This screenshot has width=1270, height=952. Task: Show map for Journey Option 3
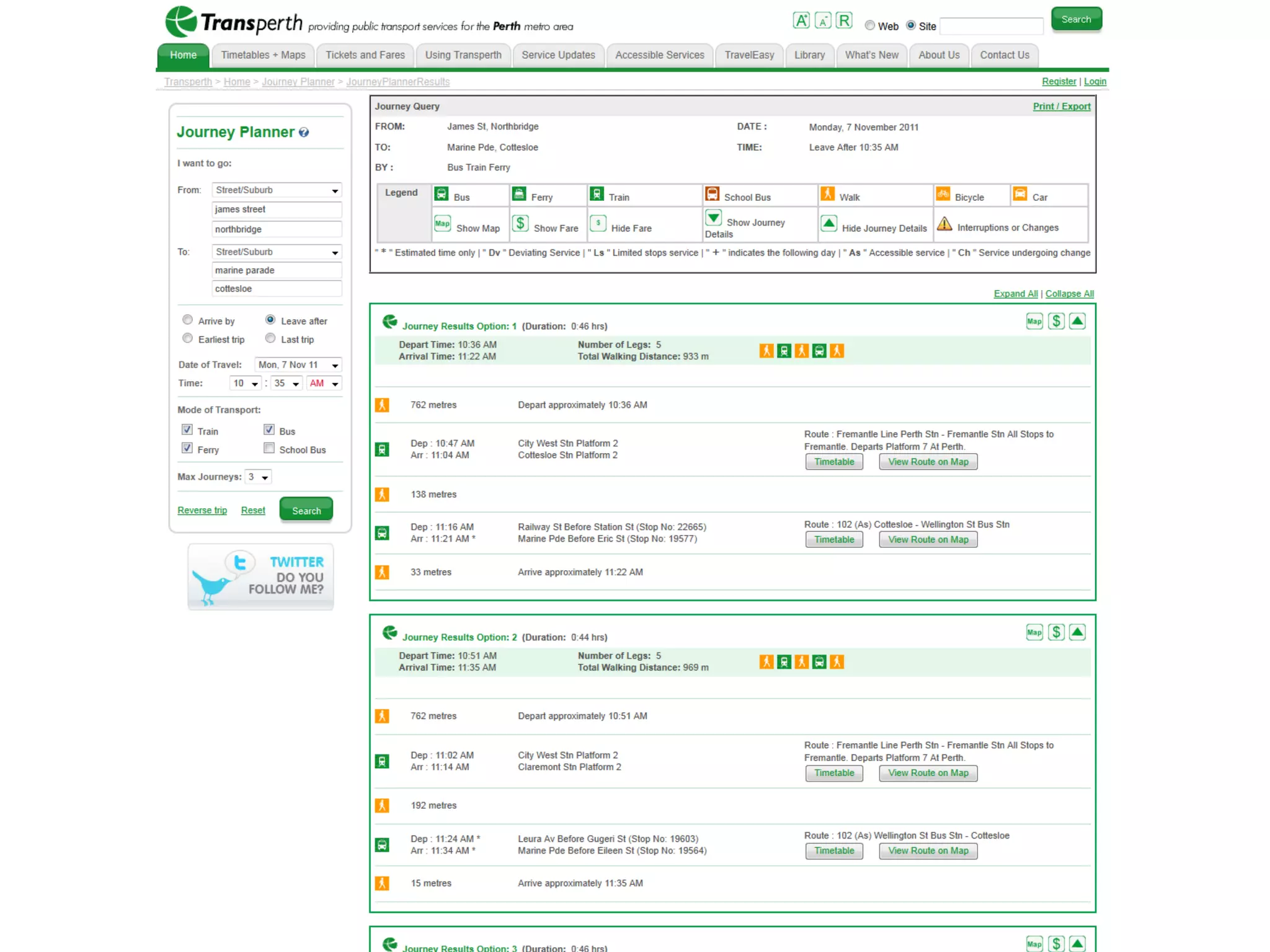click(x=1034, y=943)
